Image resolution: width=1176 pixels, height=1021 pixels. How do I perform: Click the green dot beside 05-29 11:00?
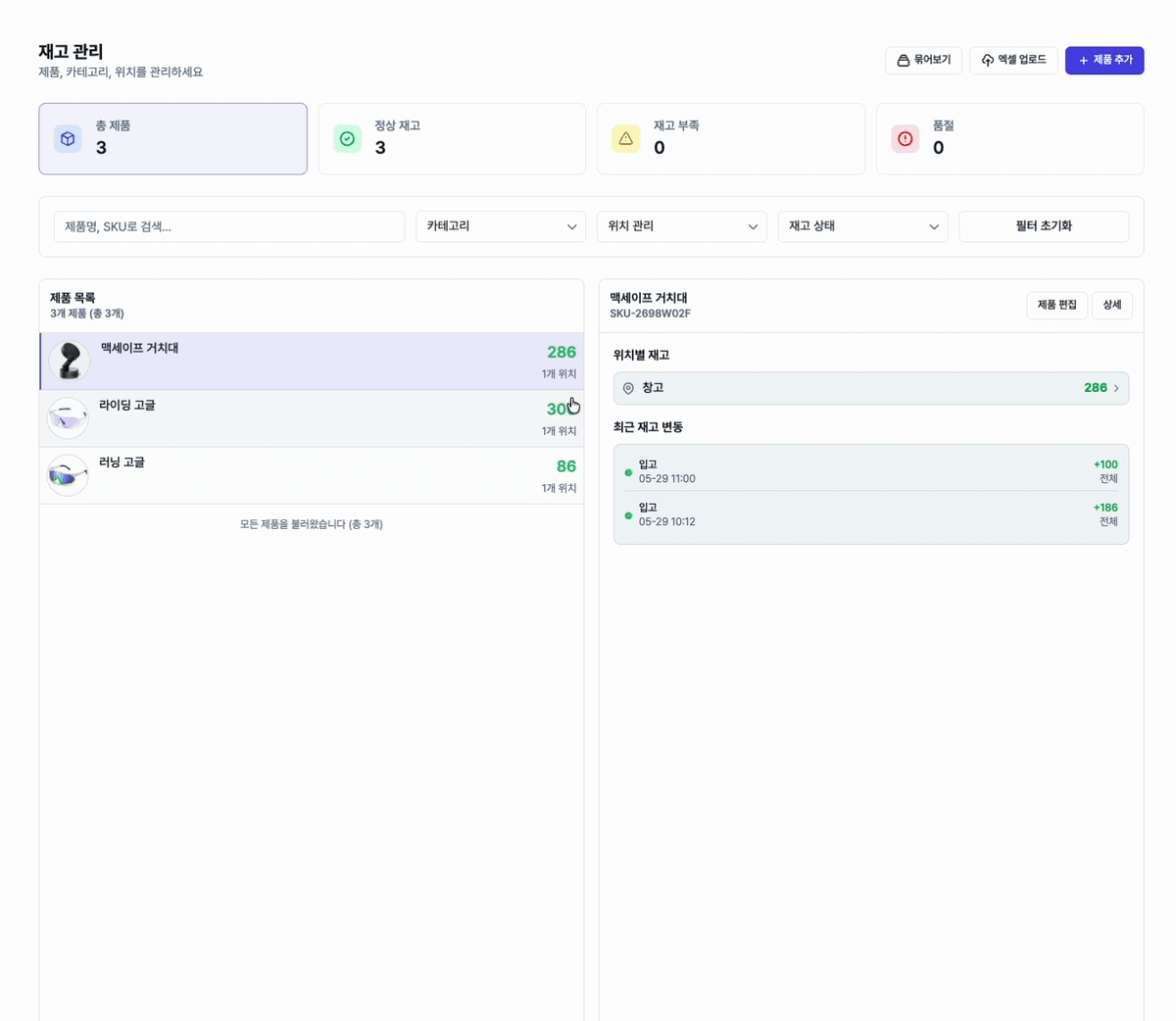click(628, 472)
